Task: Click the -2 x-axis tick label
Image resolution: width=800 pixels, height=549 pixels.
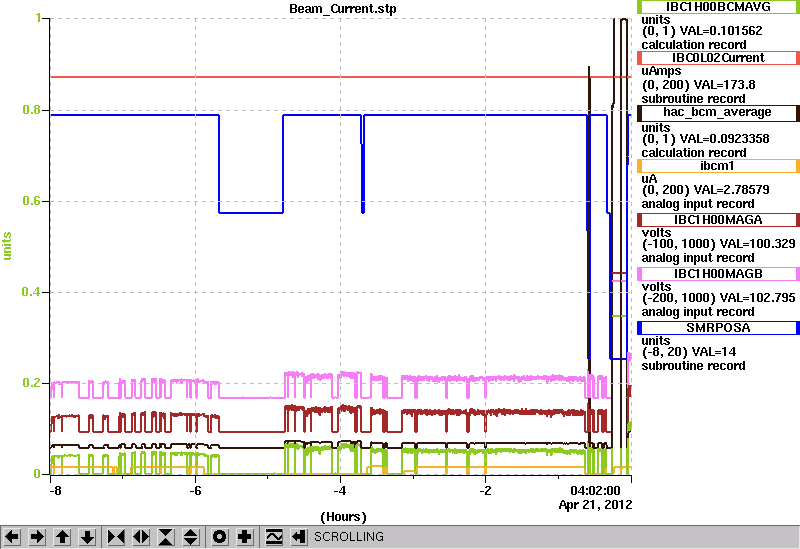Action: [485, 491]
